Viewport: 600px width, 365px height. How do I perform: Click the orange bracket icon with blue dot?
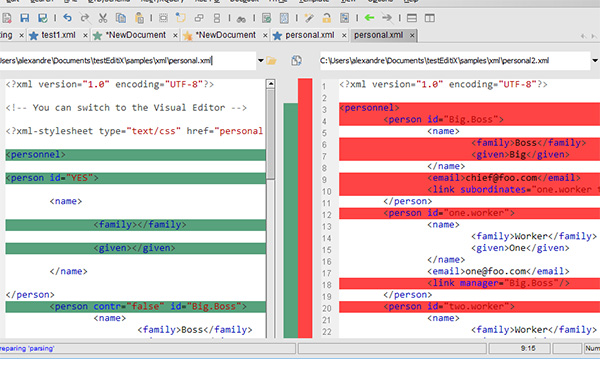click(180, 18)
